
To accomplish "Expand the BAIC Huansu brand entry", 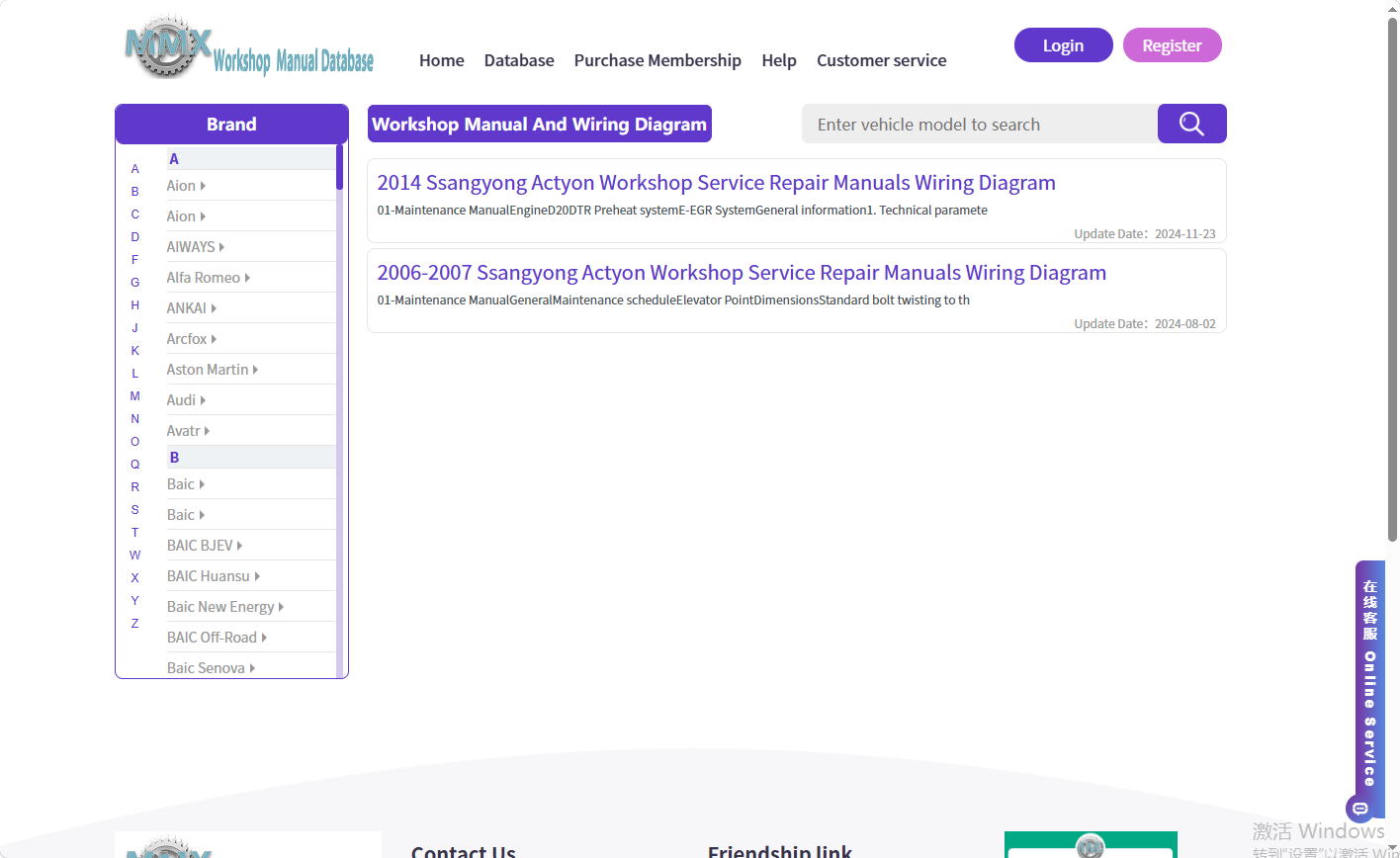I will click(x=214, y=576).
